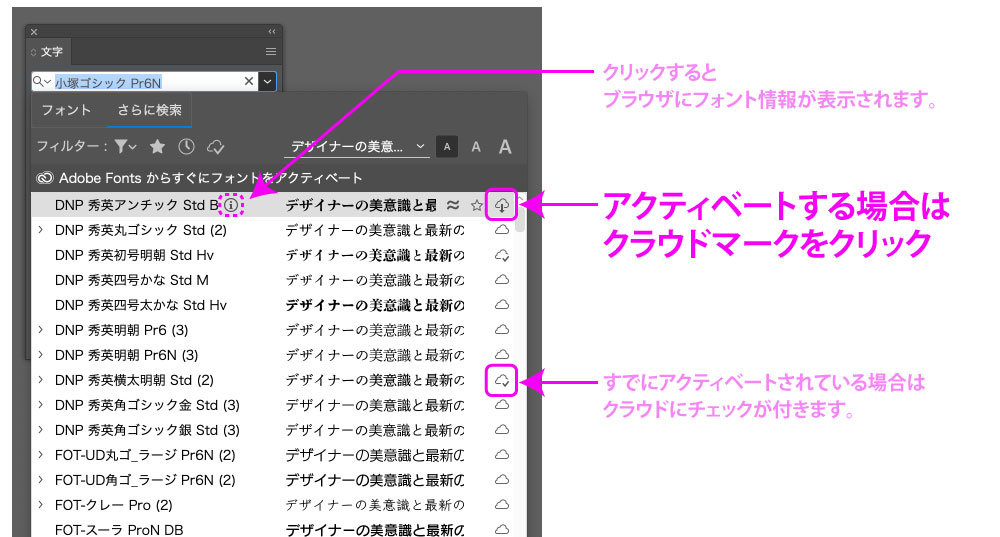The height and width of the screenshot is (537, 1000).
Task: Activate DNP 秀英角ゴシック銀 Std cloud
Action: click(x=502, y=429)
